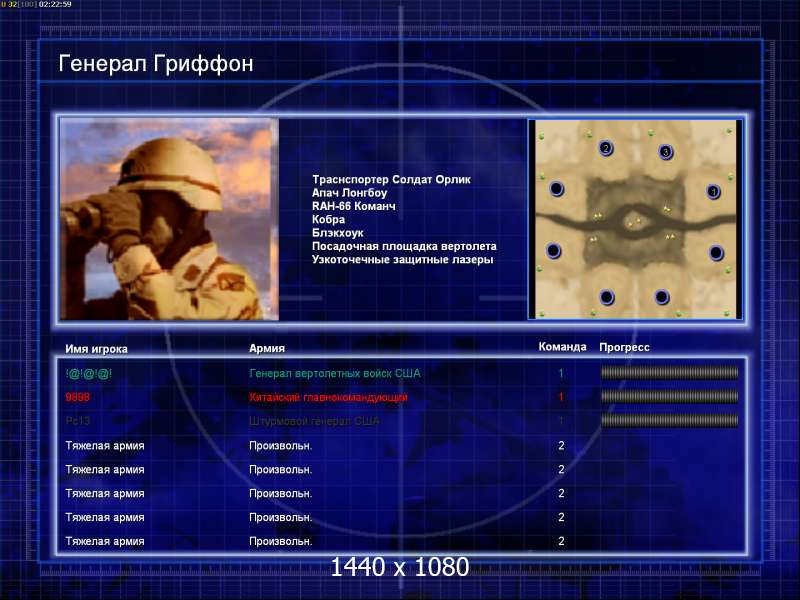The image size is (800, 600).
Task: Select unit 'Траснспортер Солдат Орлик'
Action: point(391,180)
